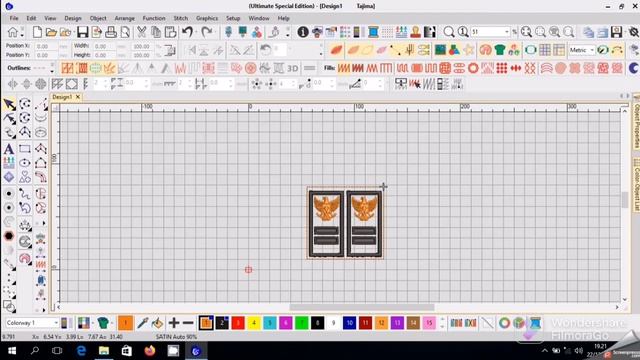This screenshot has height=360, width=640.
Task: Open the Arrange menu
Action: 124,18
